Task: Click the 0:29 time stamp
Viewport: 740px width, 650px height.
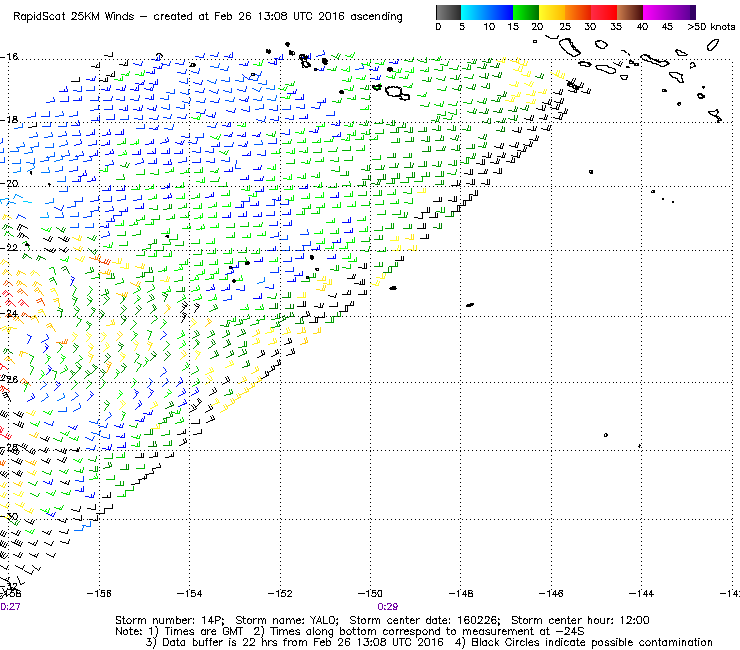Action: (388, 607)
